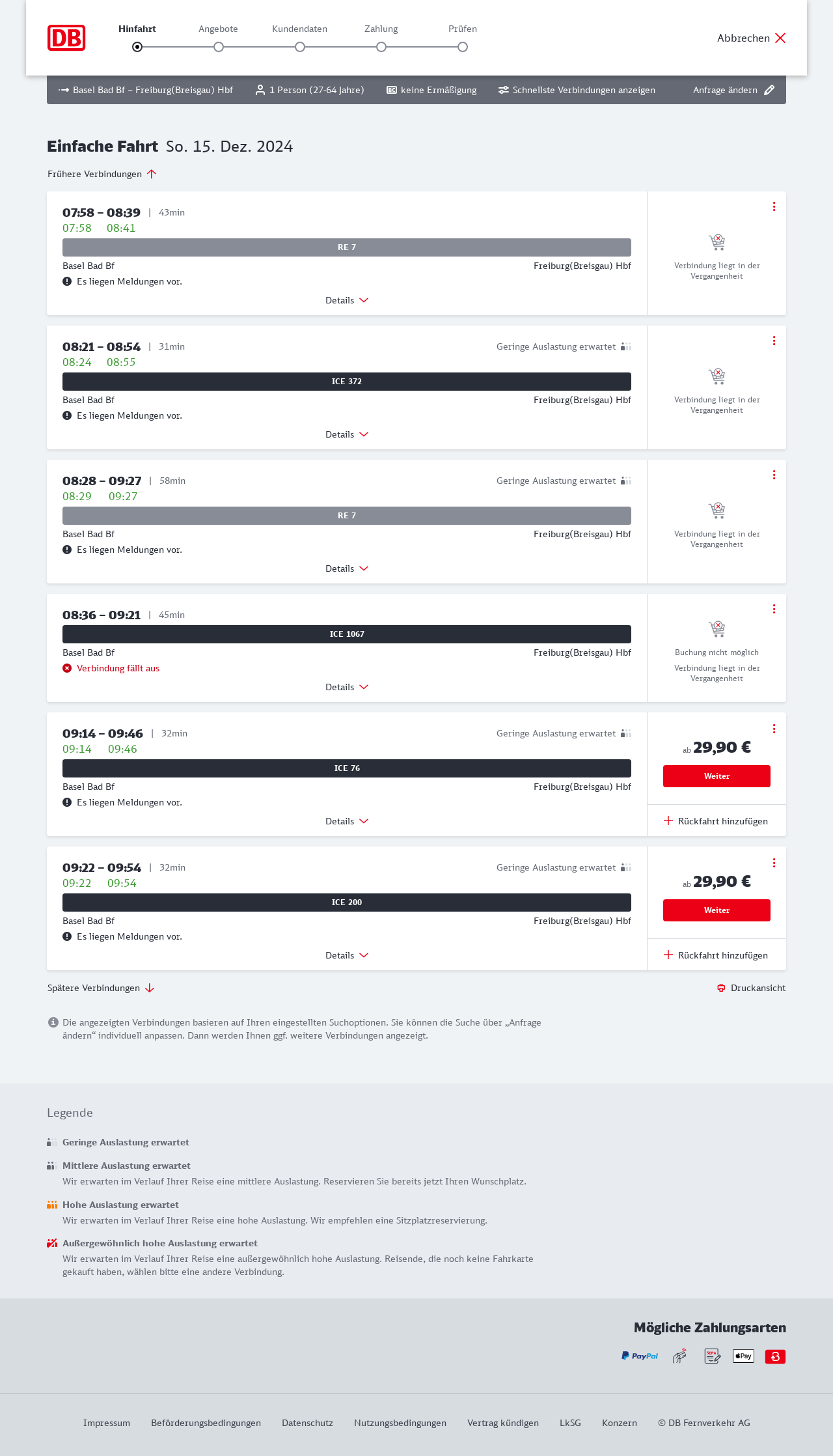The image size is (833, 1456).
Task: Click the PayPal payment icon
Action: click(x=640, y=1356)
